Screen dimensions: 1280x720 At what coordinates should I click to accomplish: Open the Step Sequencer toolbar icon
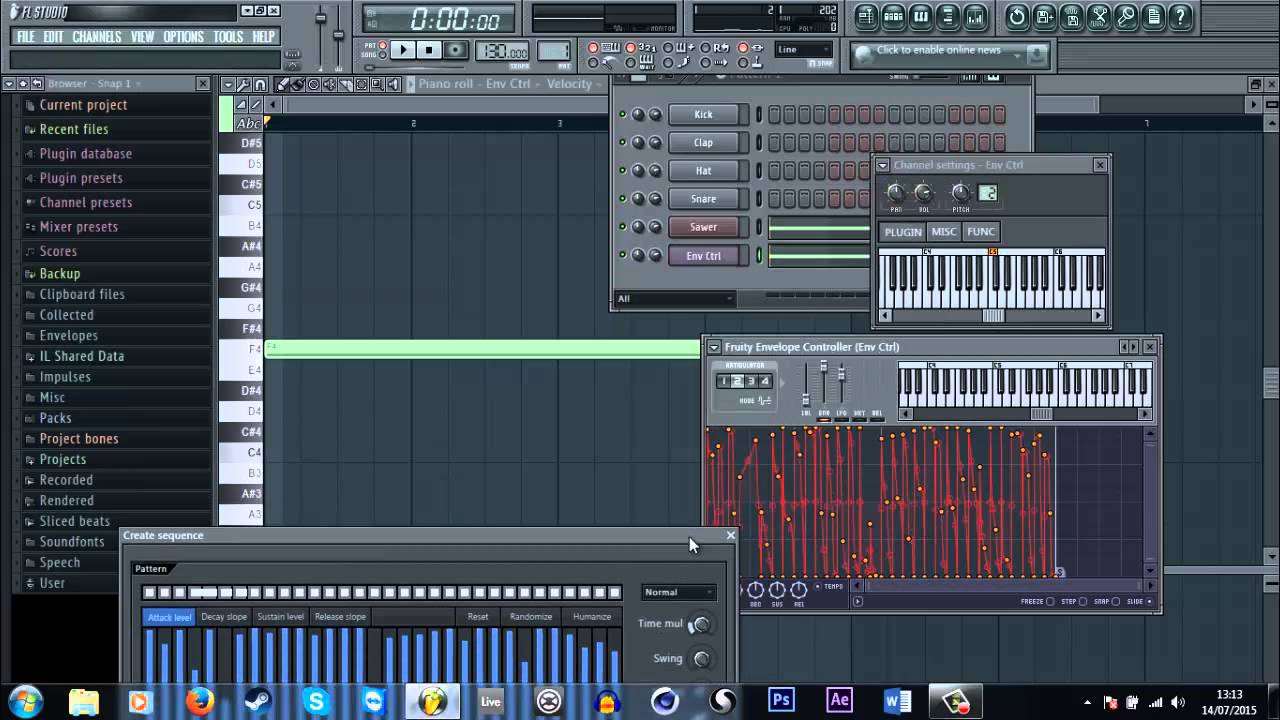pos(893,17)
